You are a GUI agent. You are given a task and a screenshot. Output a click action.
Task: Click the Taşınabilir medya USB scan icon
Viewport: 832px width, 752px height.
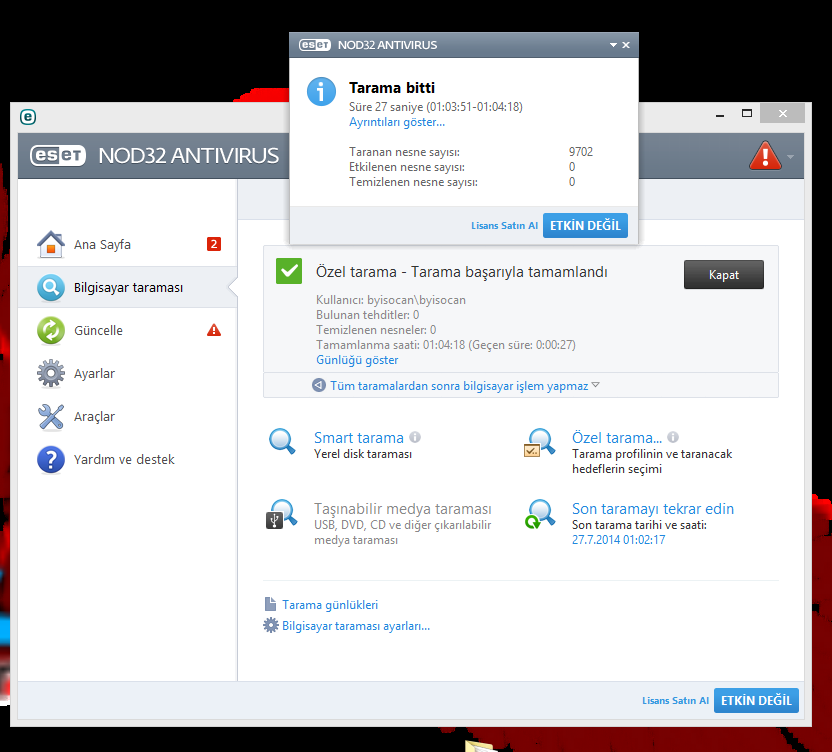coord(281,514)
